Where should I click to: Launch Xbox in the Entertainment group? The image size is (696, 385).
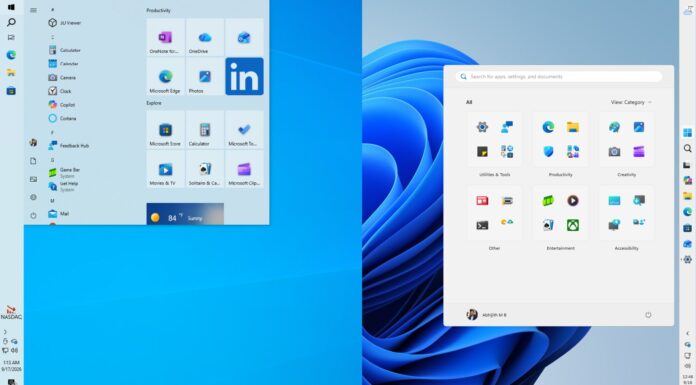[x=573, y=225]
